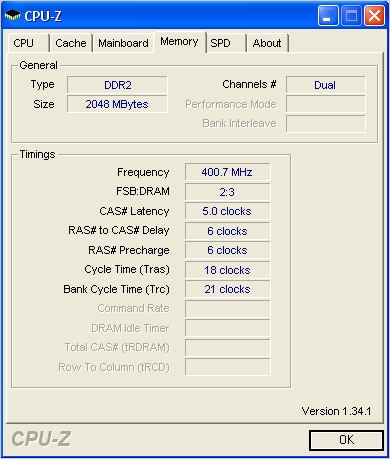Click the Bank Interleave label

click(239, 123)
